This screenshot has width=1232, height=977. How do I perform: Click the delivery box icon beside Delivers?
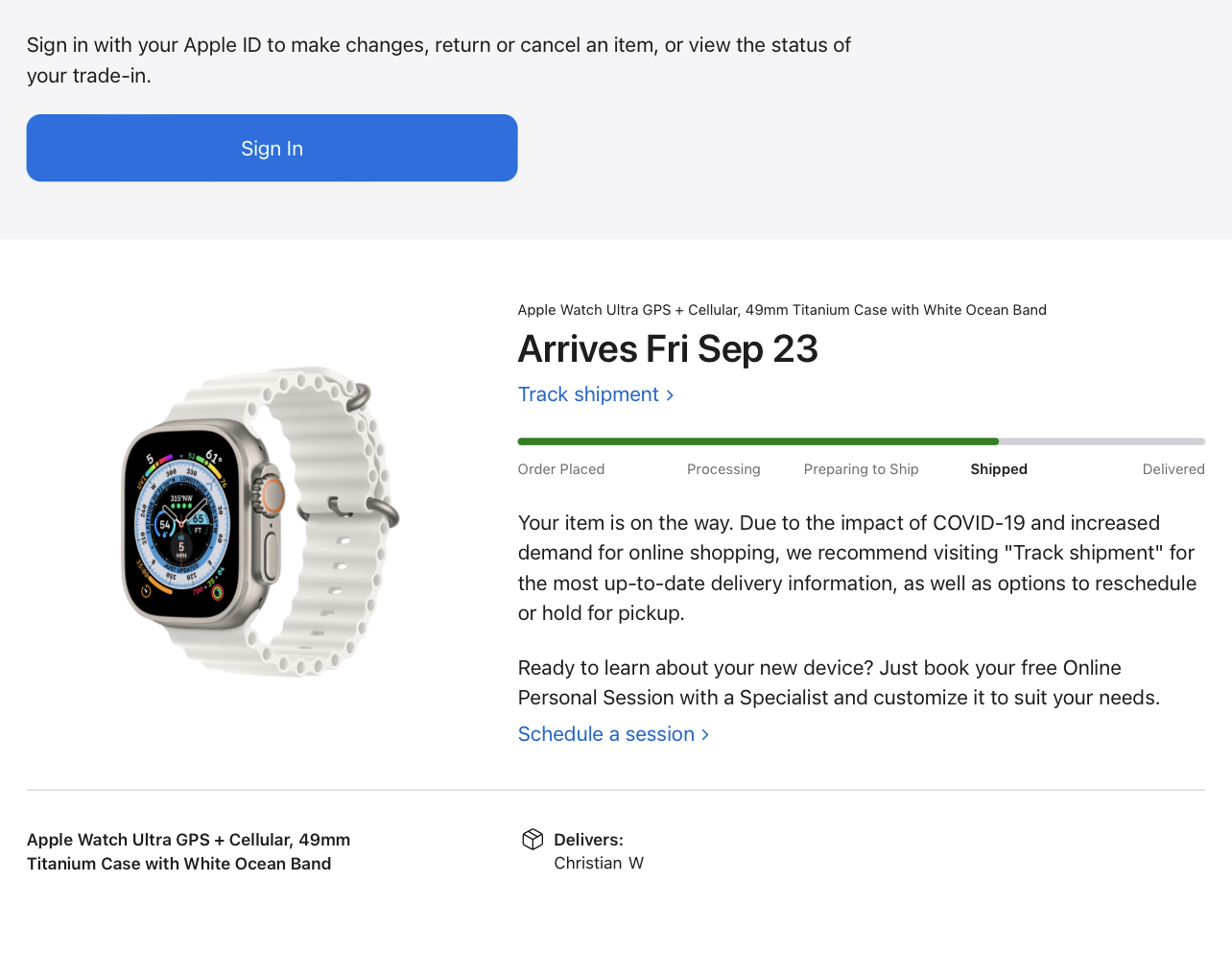tap(533, 840)
